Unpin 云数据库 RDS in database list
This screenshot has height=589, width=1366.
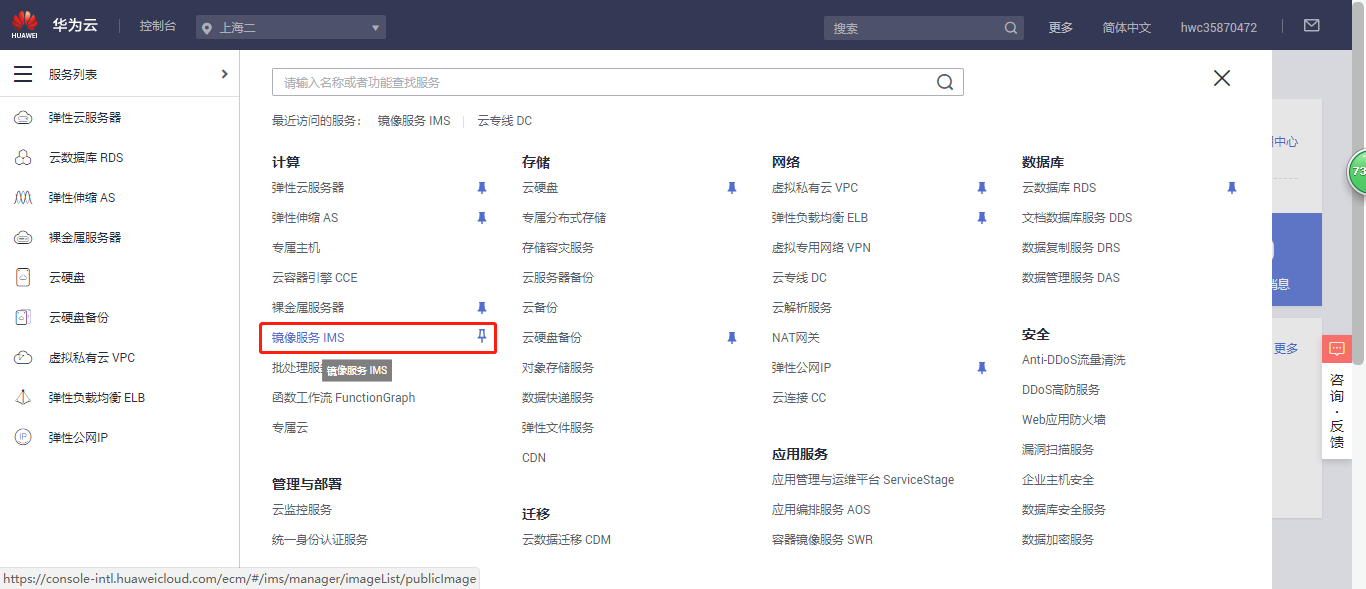(x=1232, y=188)
